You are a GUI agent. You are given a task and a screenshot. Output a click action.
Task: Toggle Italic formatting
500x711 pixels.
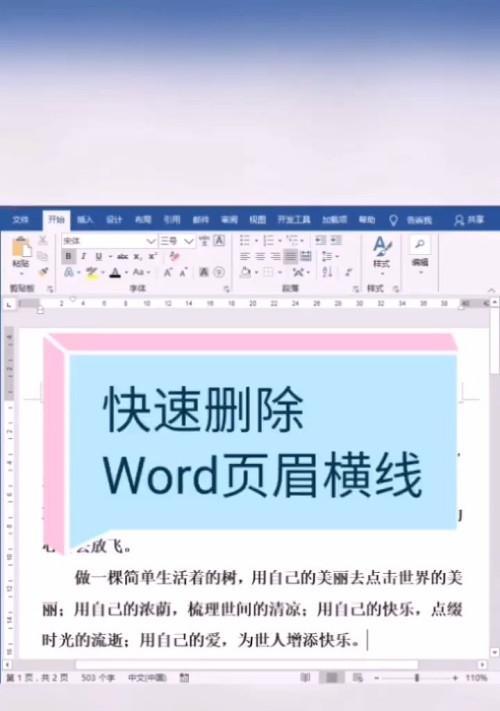point(83,257)
